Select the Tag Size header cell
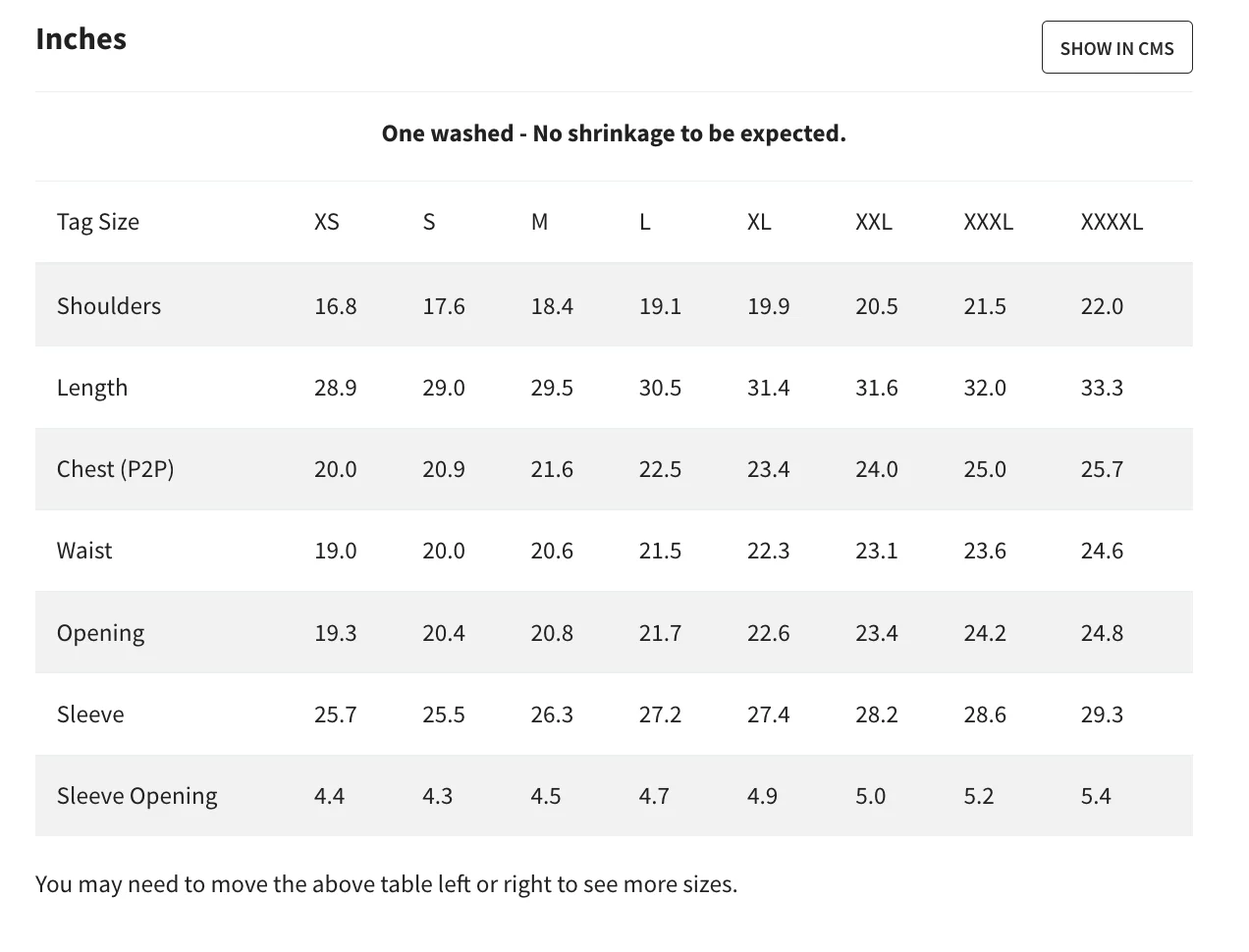This screenshot has width=1249, height=952. pyautogui.click(x=98, y=222)
